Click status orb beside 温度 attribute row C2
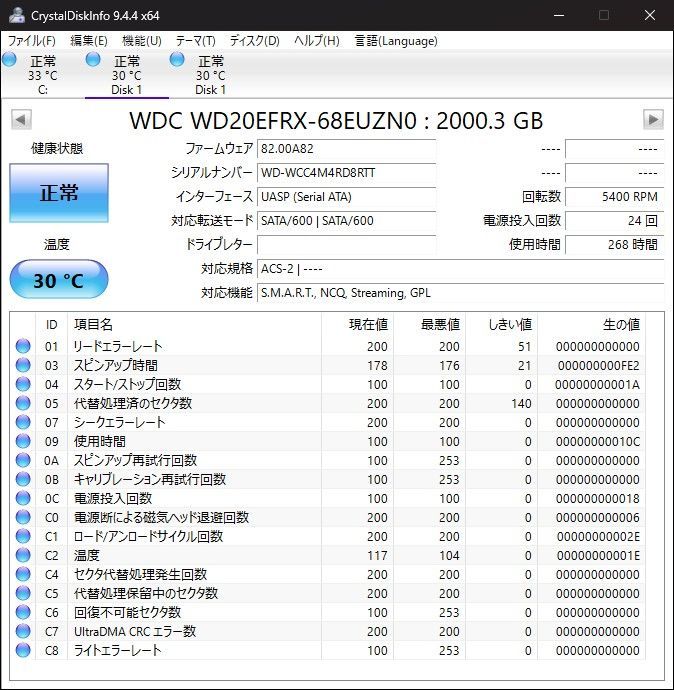The image size is (674, 690). [x=23, y=555]
